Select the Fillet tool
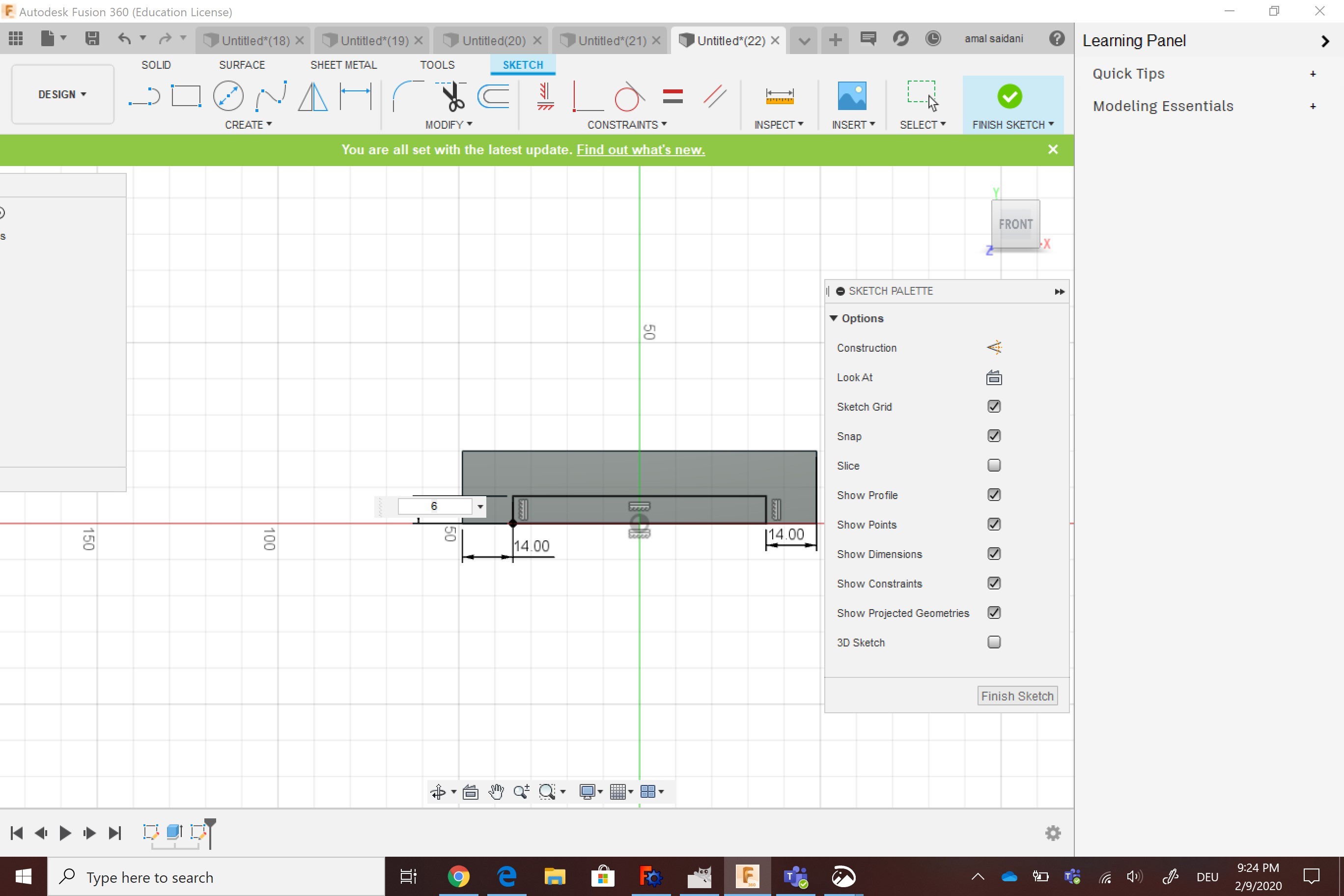Screen dimensions: 1344x896 point(407,95)
